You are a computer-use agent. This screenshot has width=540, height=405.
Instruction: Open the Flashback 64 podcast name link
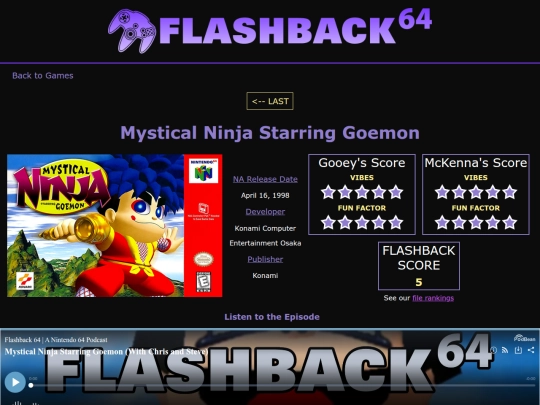(56, 340)
